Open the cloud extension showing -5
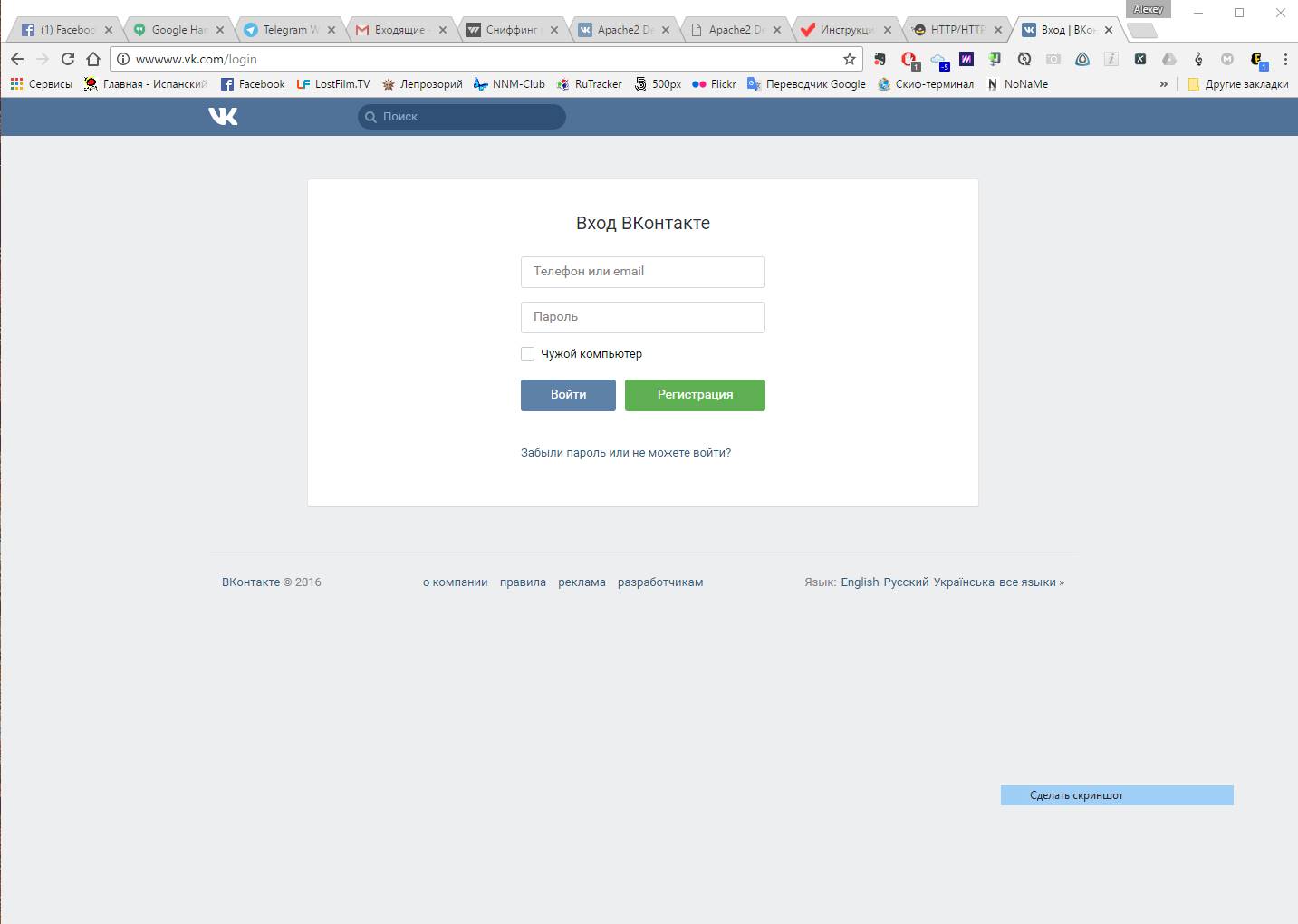The height and width of the screenshot is (924, 1298). (x=939, y=61)
